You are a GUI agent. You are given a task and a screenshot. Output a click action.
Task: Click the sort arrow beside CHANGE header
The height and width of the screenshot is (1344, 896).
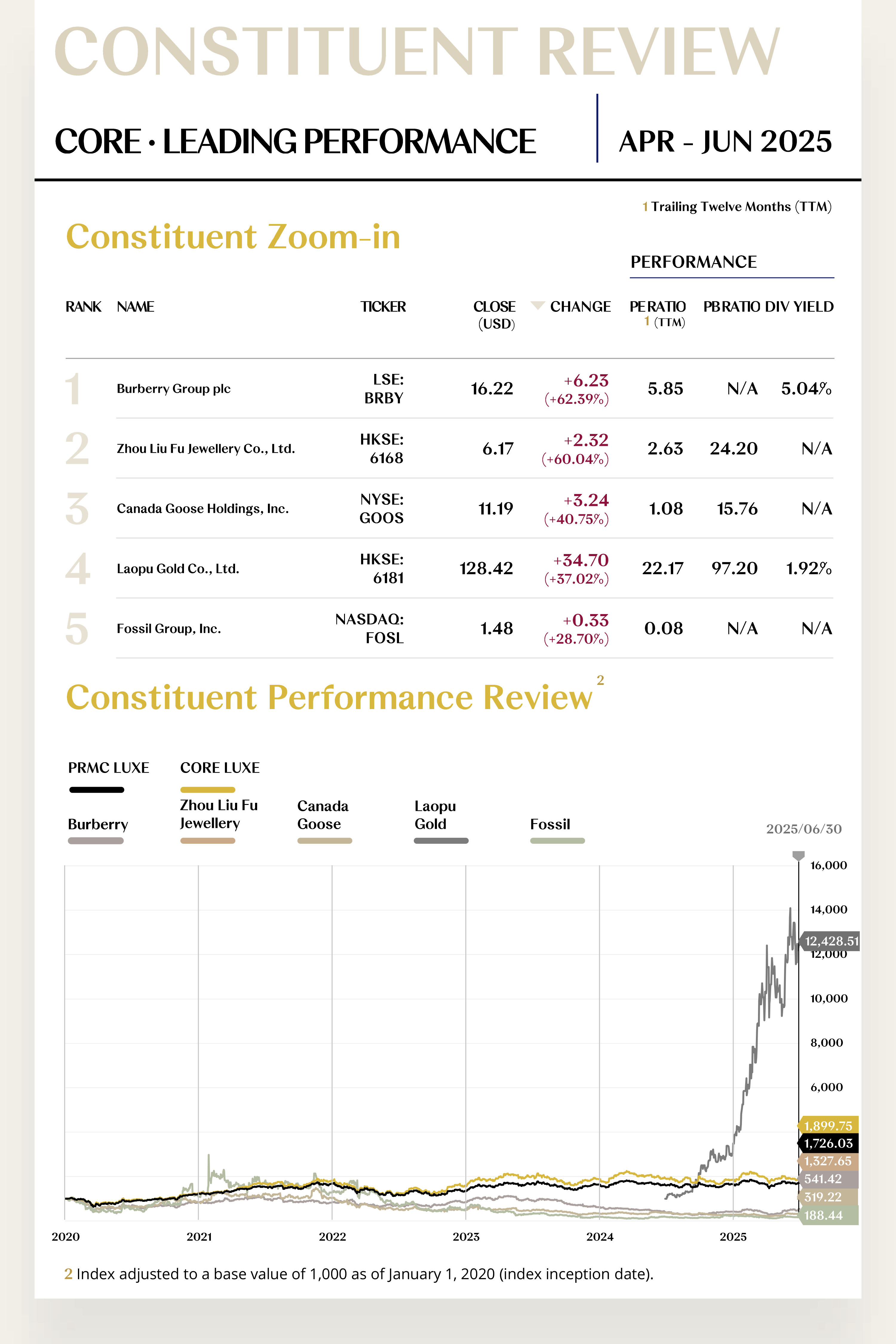coord(537,305)
